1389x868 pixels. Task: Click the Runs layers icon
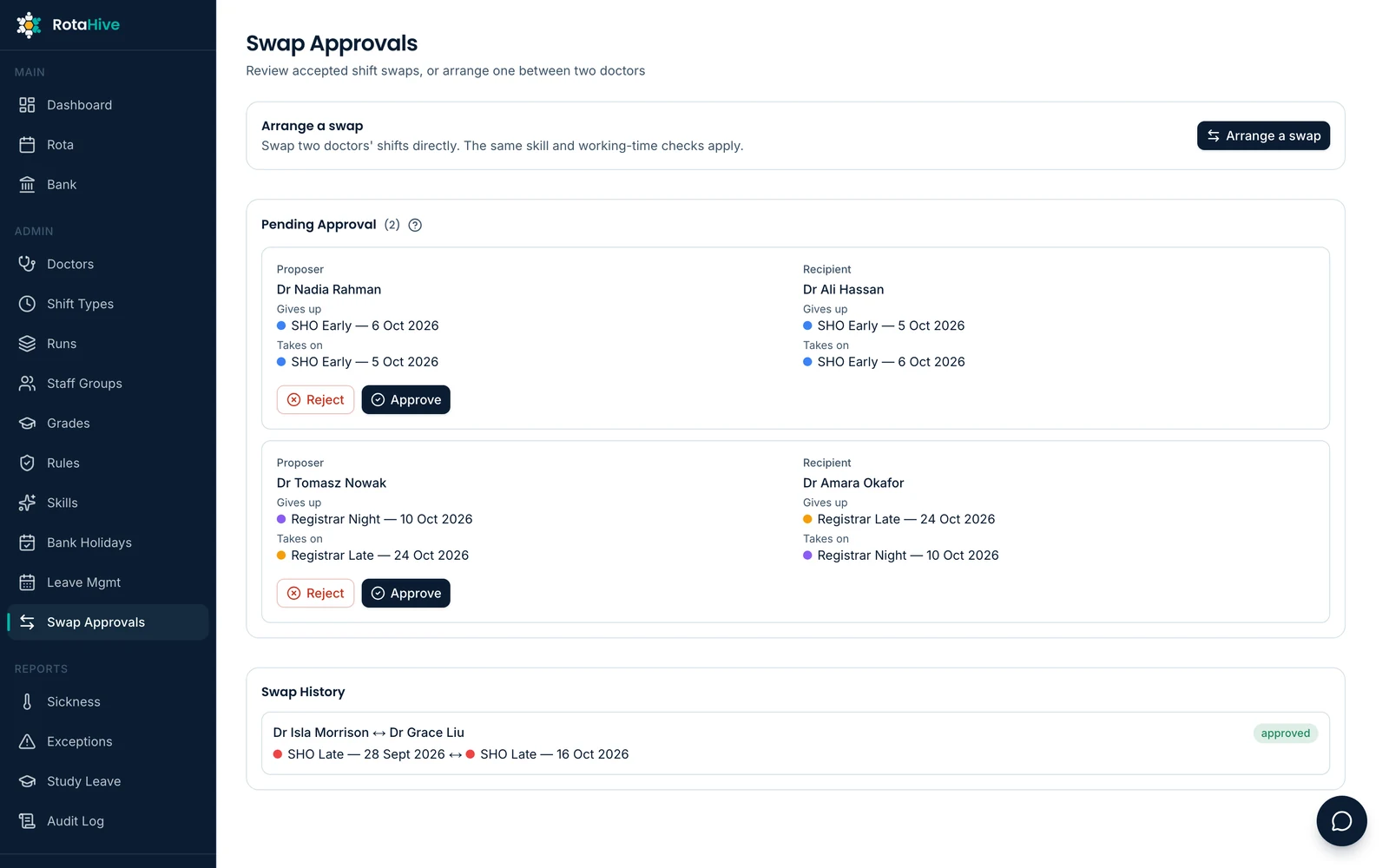(27, 344)
